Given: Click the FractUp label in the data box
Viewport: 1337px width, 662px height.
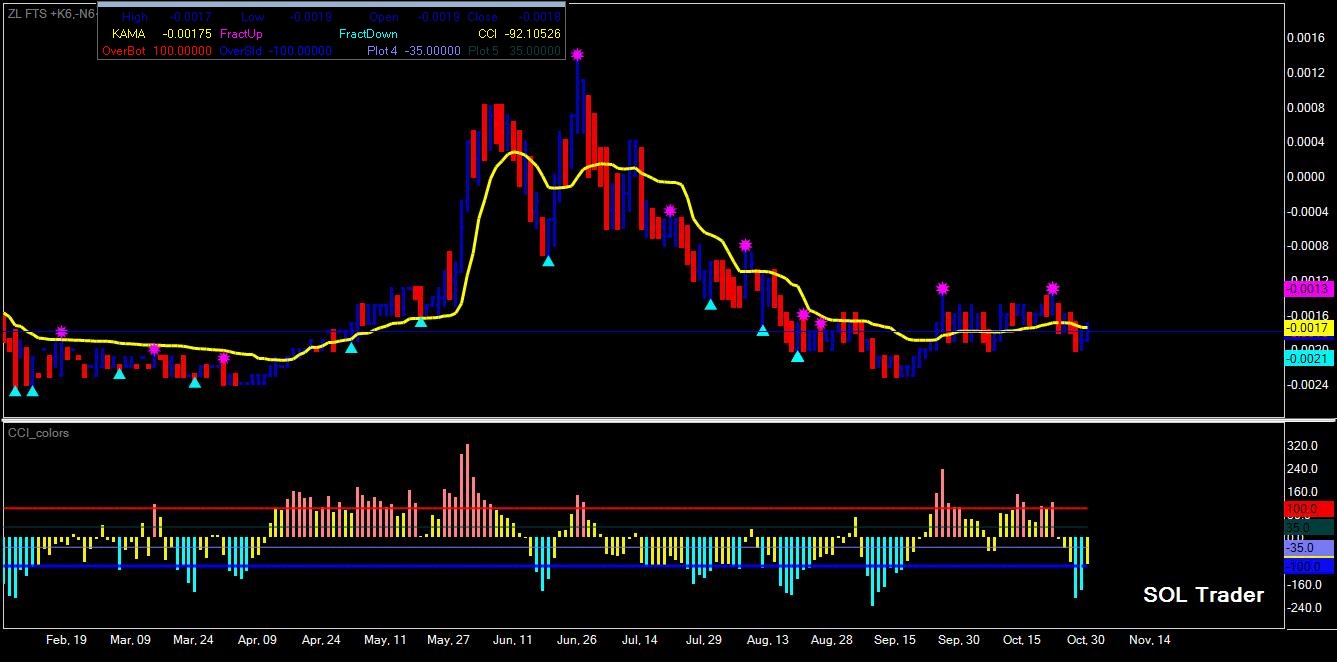Looking at the screenshot, I should [x=241, y=33].
